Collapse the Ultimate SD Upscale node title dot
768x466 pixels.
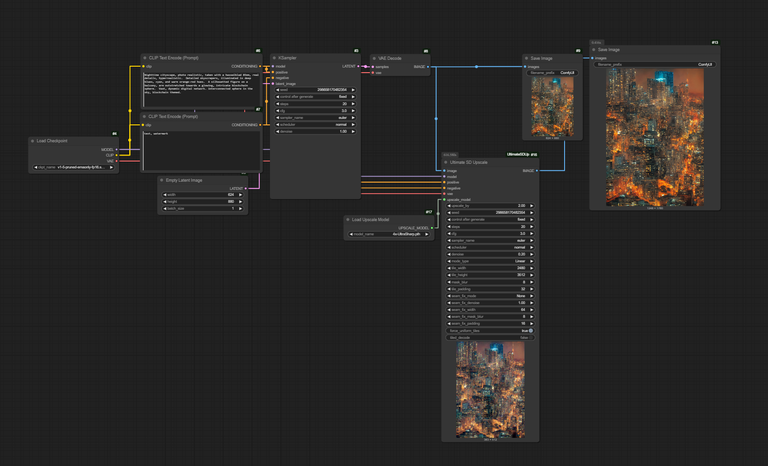pos(446,162)
